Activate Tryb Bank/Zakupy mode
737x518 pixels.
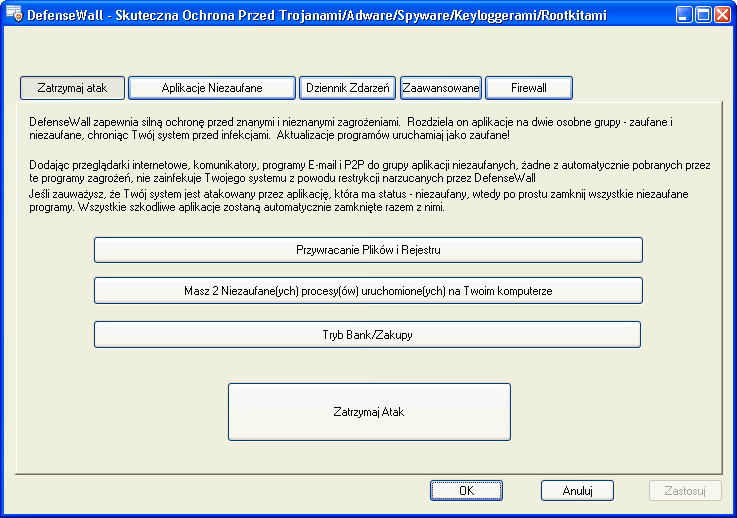pyautogui.click(x=368, y=334)
